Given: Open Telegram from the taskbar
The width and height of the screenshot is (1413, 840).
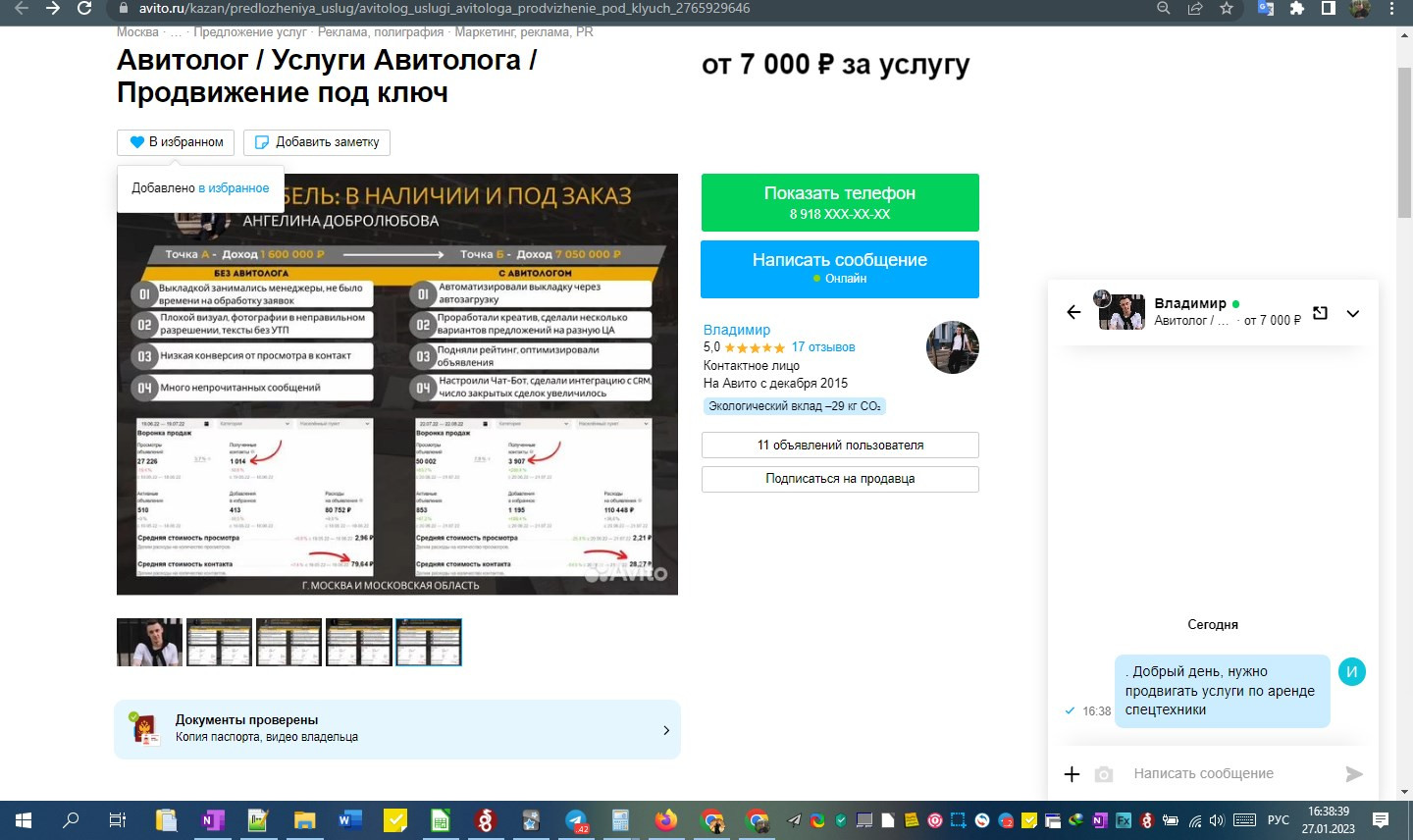Looking at the screenshot, I should click(x=576, y=820).
